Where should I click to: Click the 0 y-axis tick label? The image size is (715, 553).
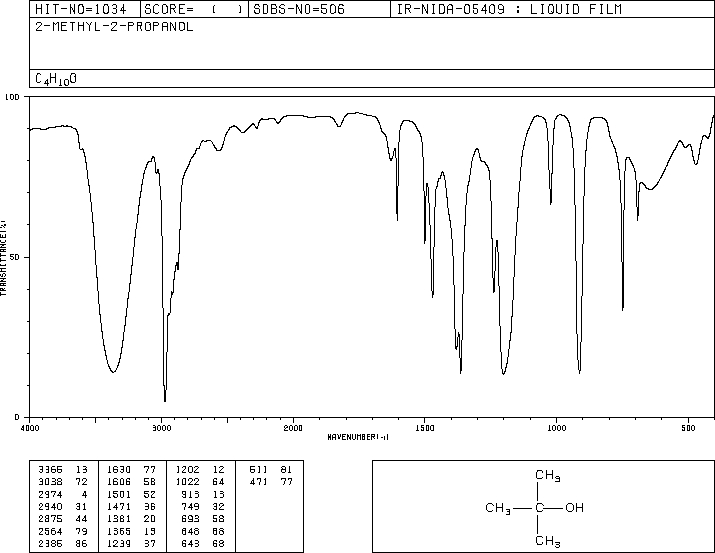[17, 417]
